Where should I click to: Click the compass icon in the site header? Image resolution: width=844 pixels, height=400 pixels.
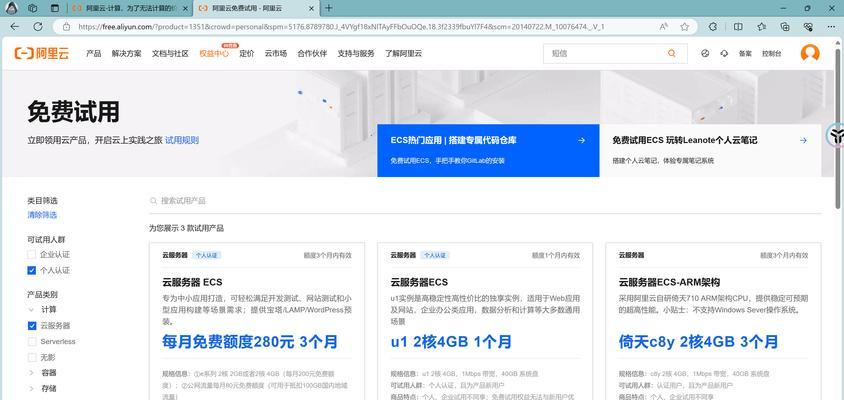(706, 53)
